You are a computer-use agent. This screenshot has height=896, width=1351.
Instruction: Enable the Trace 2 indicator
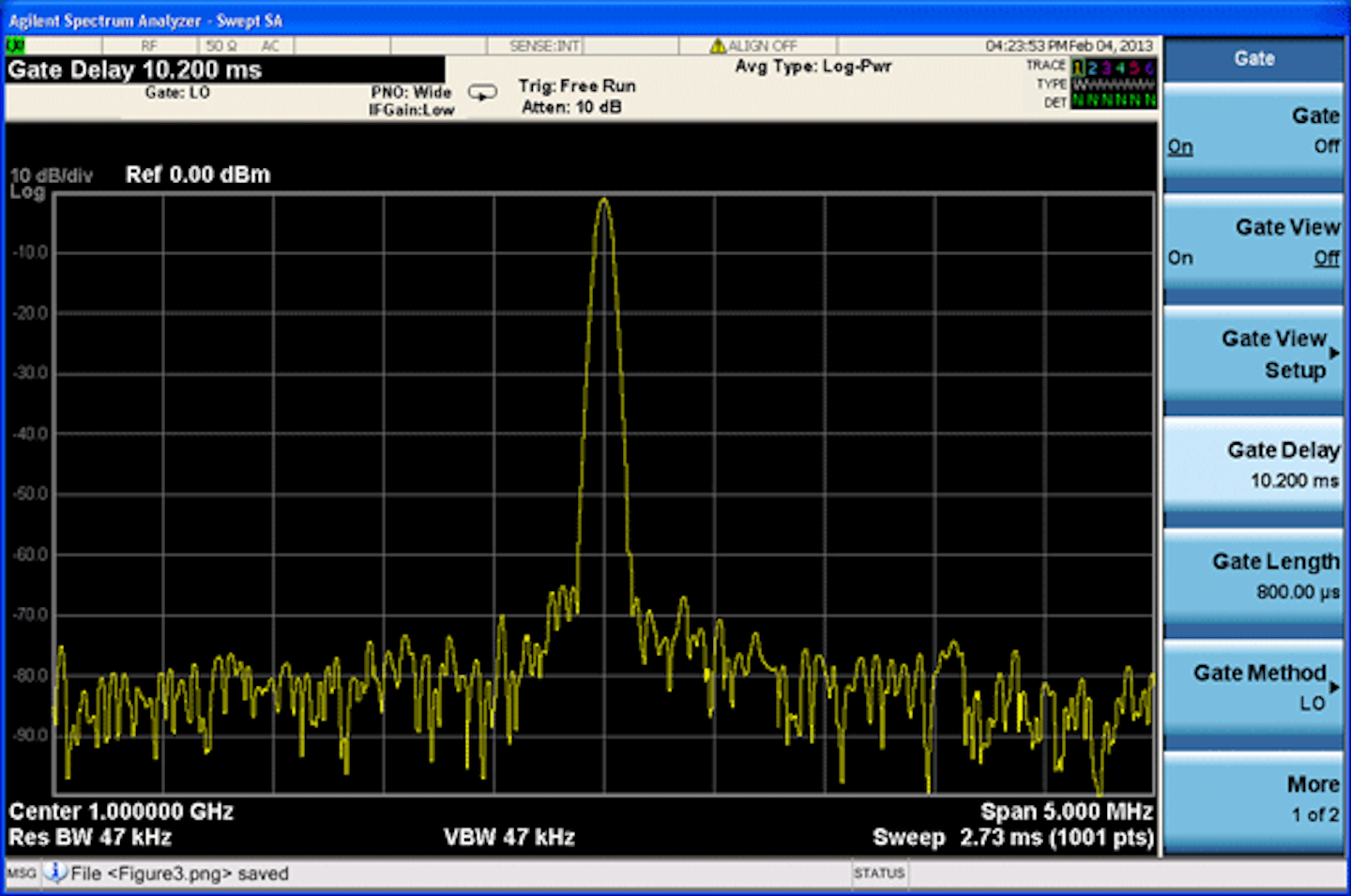click(1092, 67)
